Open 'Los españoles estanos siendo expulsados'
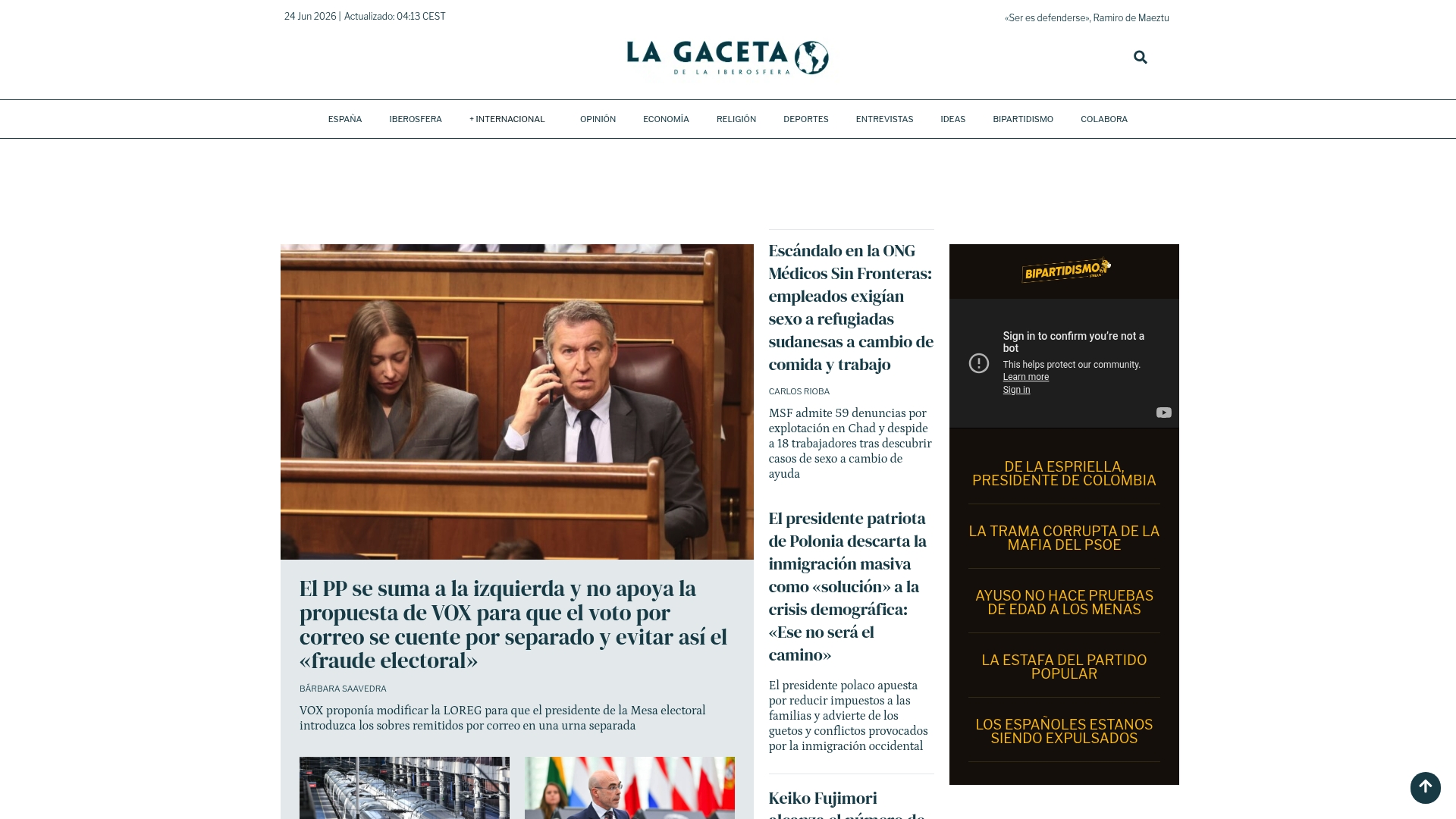The height and width of the screenshot is (819, 1456). pos(1064,731)
